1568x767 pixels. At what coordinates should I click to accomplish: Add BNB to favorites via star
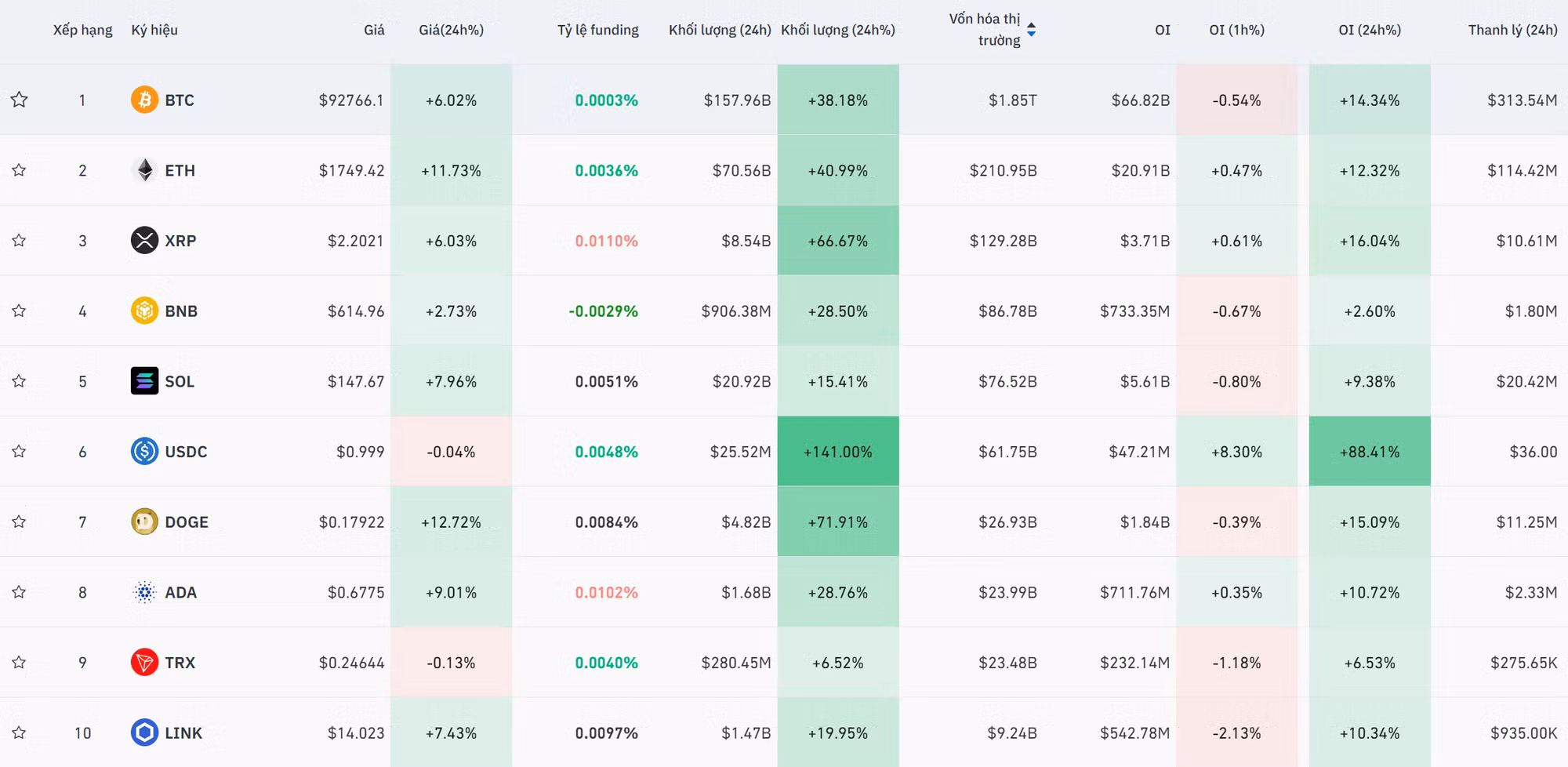tap(20, 311)
